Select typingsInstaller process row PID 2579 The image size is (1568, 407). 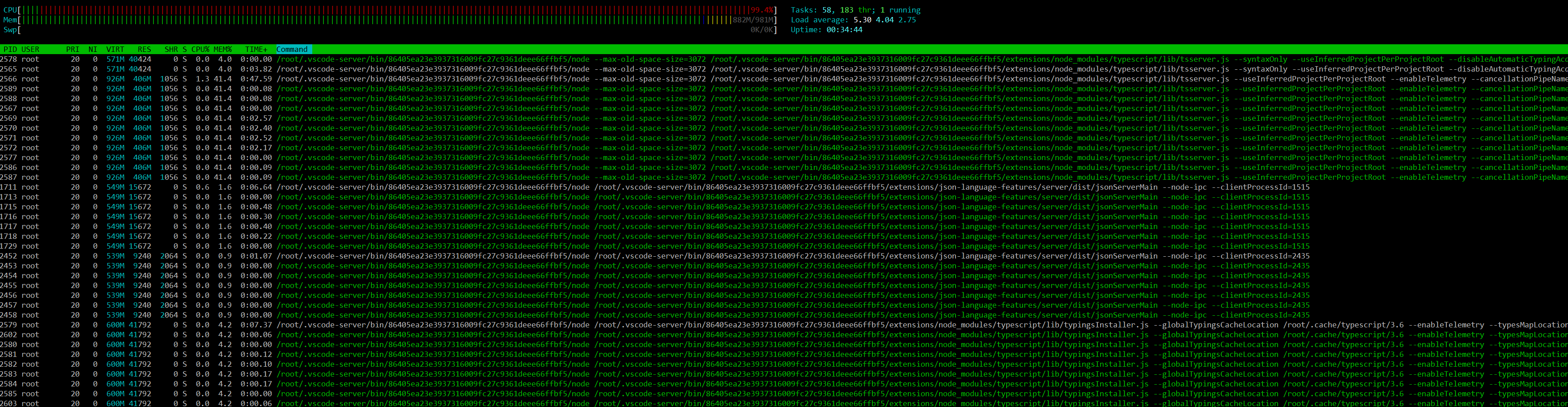click(784, 325)
